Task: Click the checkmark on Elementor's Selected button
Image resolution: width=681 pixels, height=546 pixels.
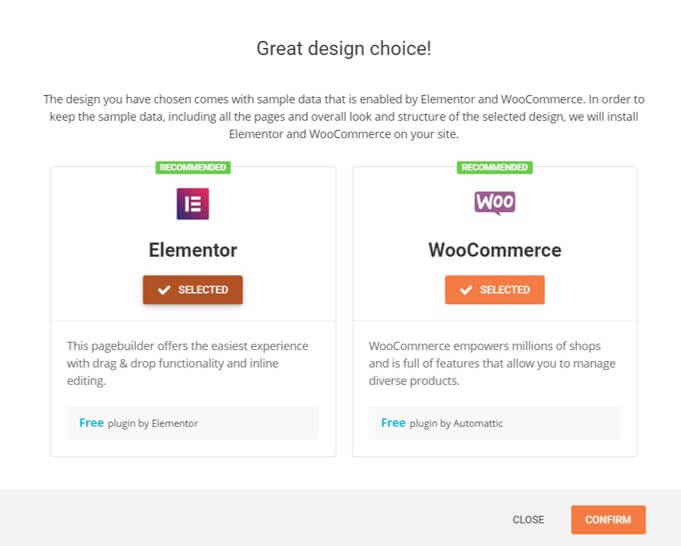Action: point(165,290)
